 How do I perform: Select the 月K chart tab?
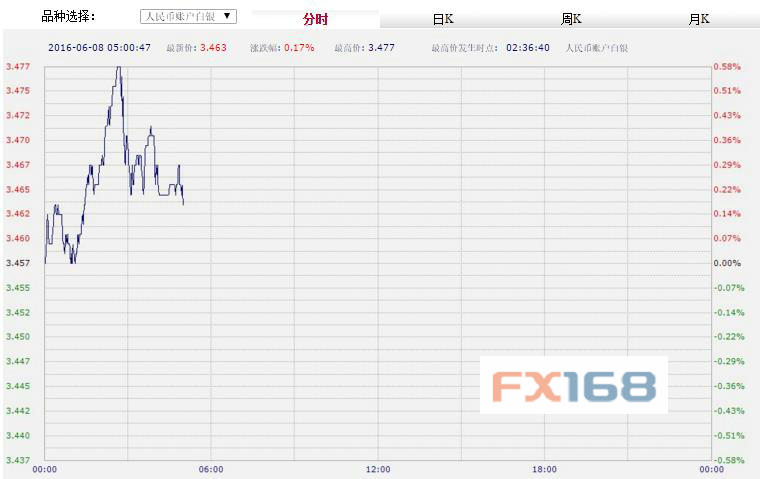coord(699,19)
